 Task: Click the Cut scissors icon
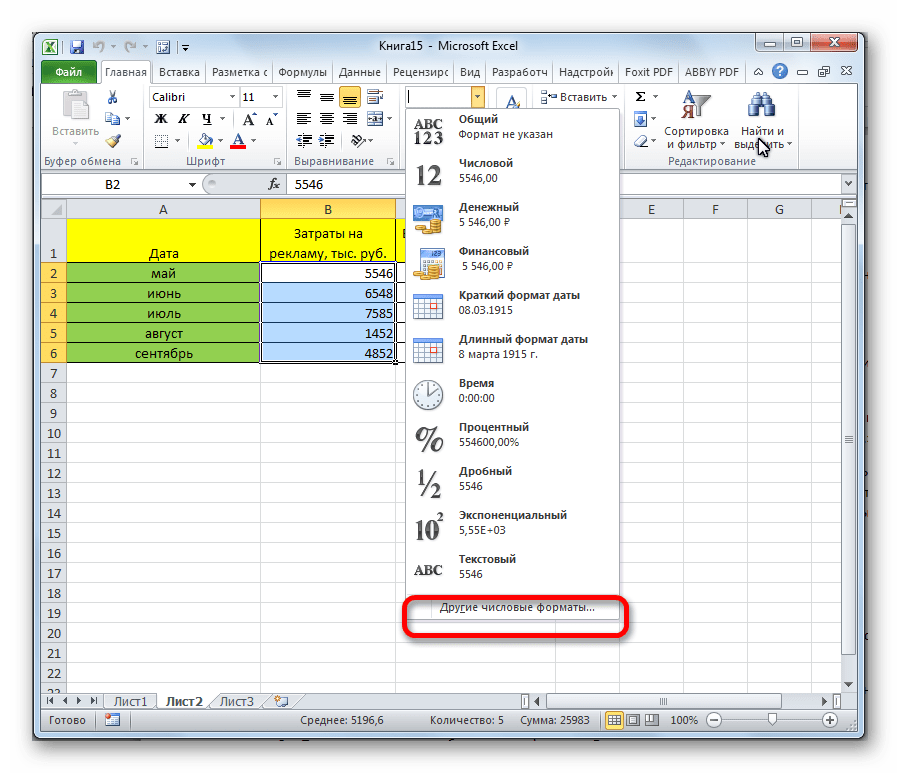pos(113,97)
